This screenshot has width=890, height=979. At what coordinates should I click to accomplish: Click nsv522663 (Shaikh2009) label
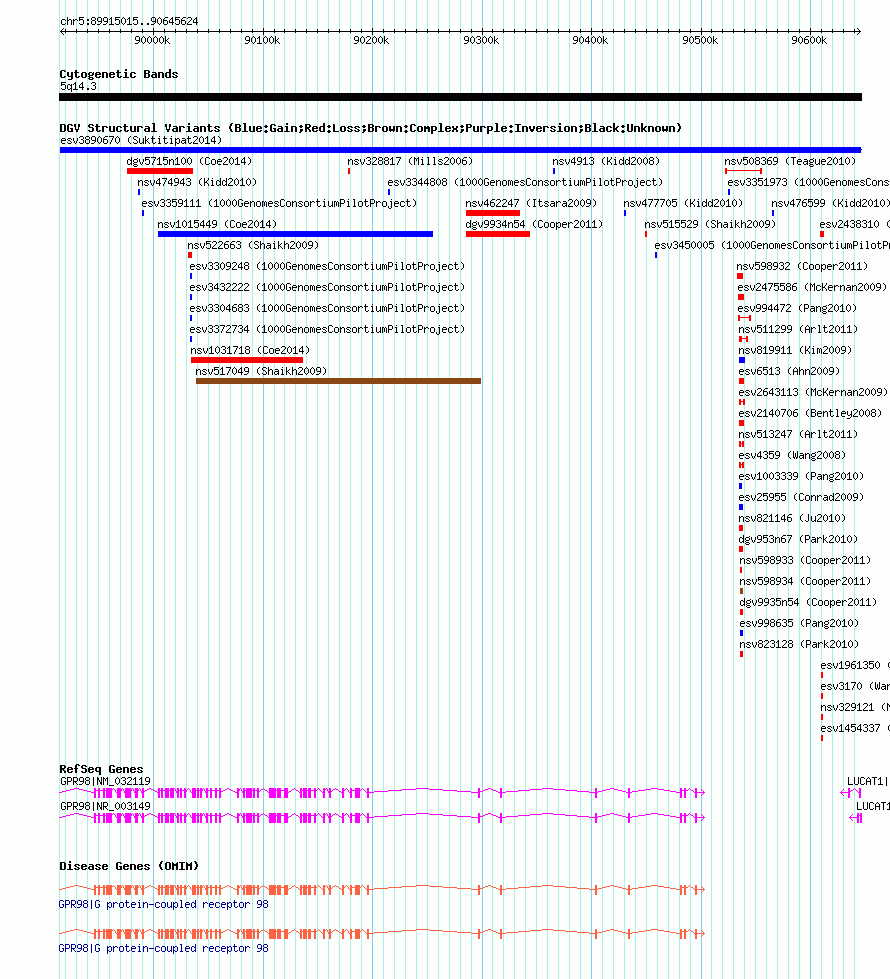pyautogui.click(x=253, y=245)
